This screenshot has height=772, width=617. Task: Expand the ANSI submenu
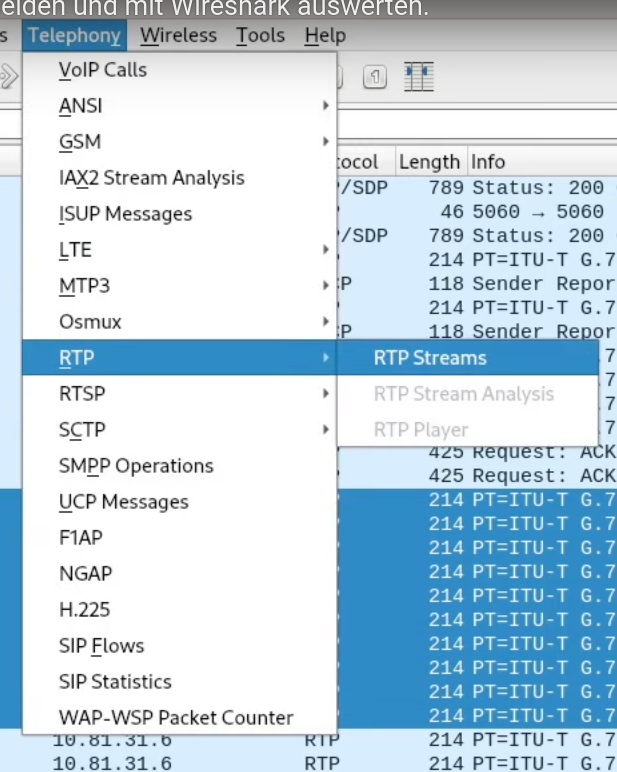tap(180, 106)
